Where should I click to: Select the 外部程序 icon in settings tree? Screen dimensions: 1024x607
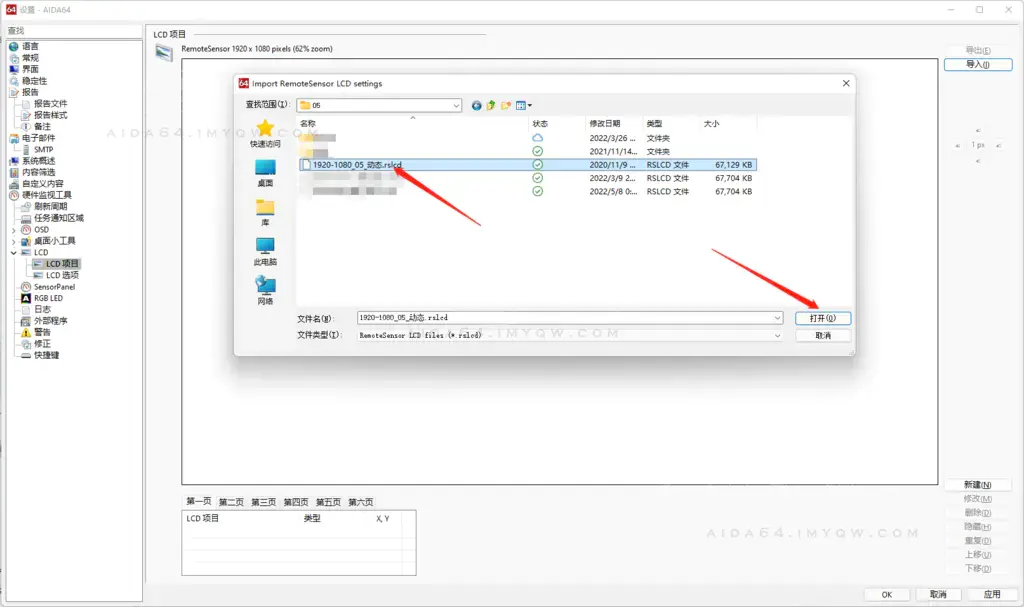26,321
